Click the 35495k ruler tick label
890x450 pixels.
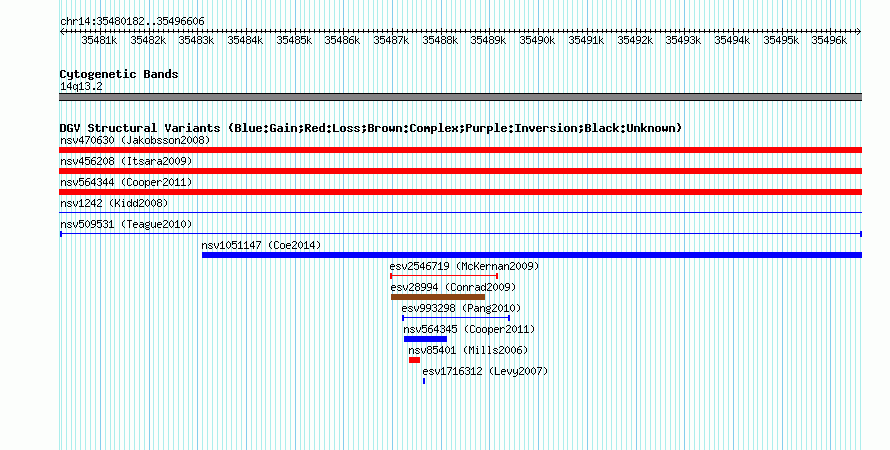pos(780,40)
